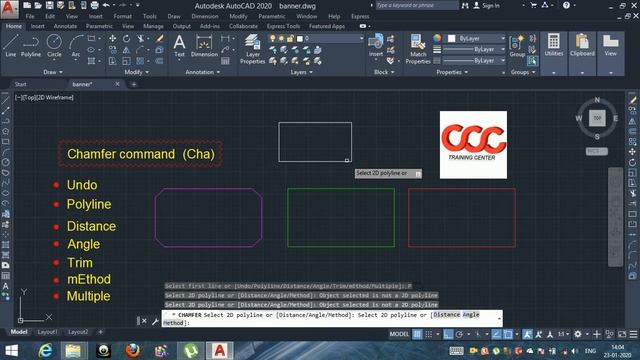
Task: Toggle drawing grid display in status bar
Action: tap(417, 334)
